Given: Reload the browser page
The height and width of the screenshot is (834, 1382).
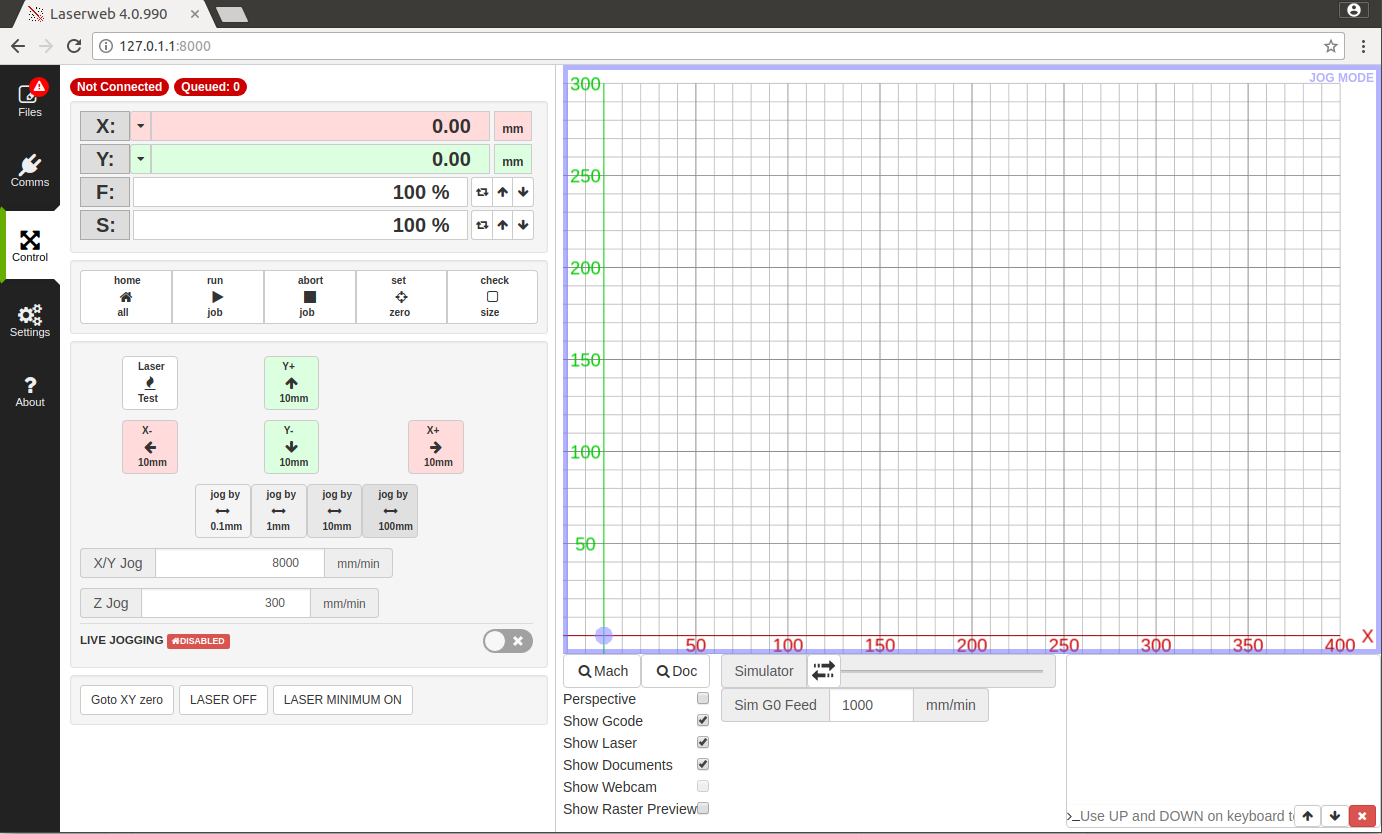Looking at the screenshot, I should (x=74, y=46).
